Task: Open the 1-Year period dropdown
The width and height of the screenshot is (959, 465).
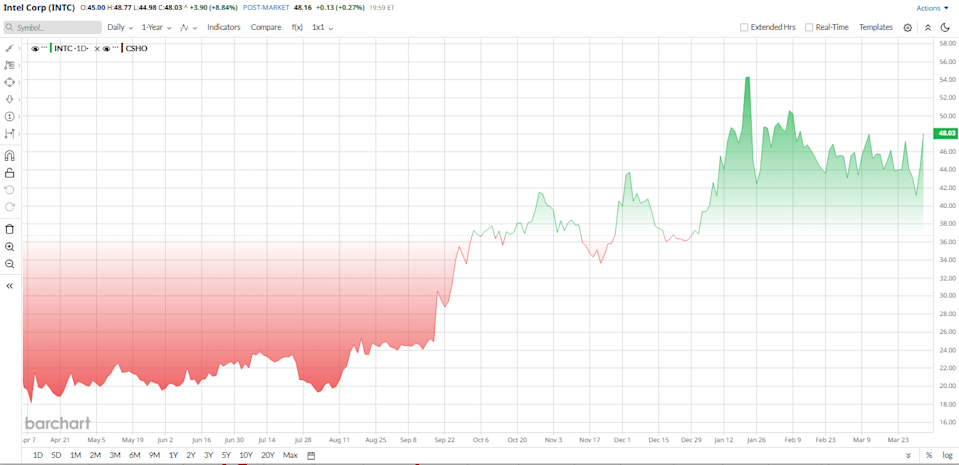Action: [156, 28]
